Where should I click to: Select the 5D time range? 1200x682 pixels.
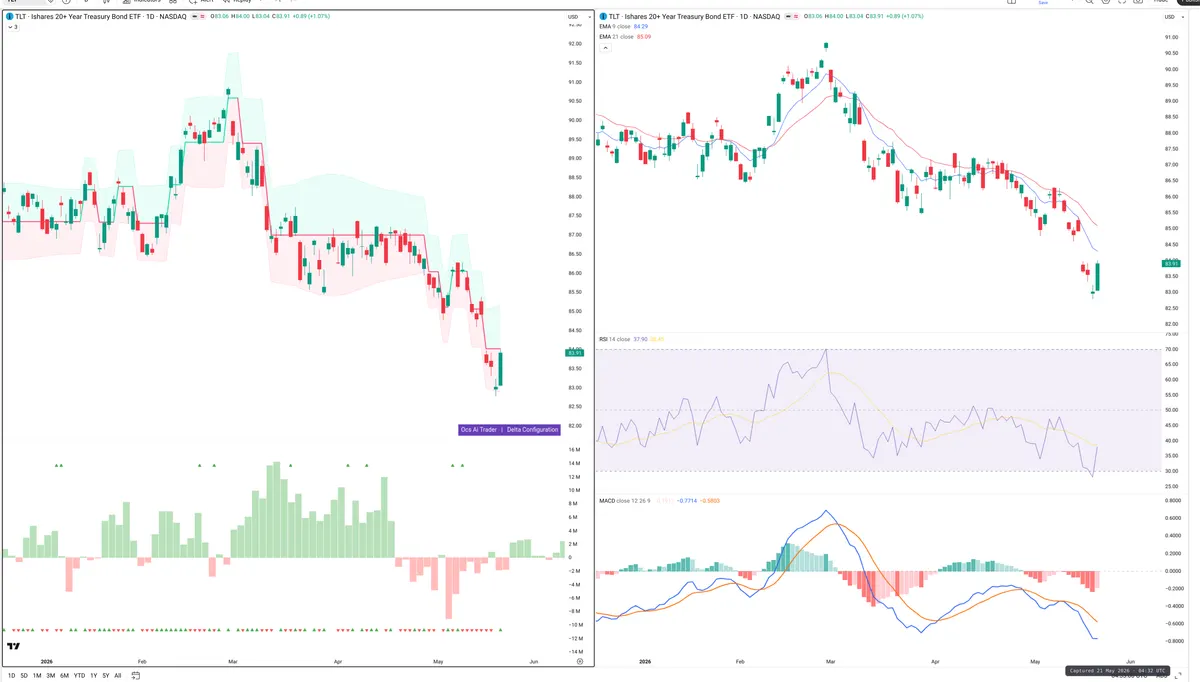[24, 676]
